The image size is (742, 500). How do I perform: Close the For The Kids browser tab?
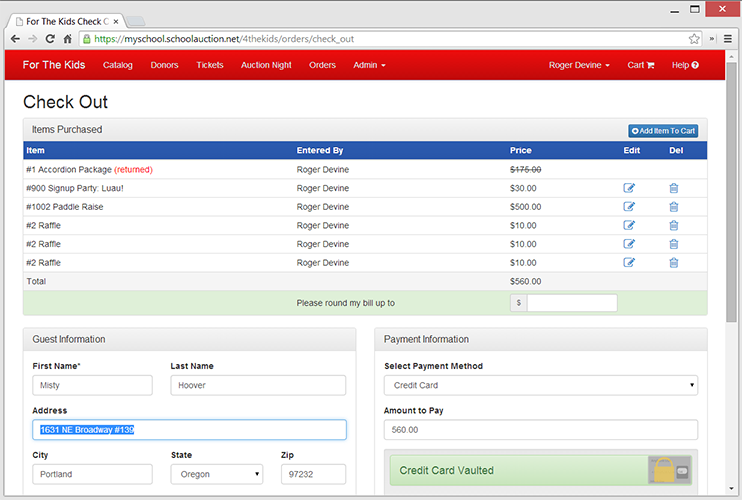(x=115, y=21)
